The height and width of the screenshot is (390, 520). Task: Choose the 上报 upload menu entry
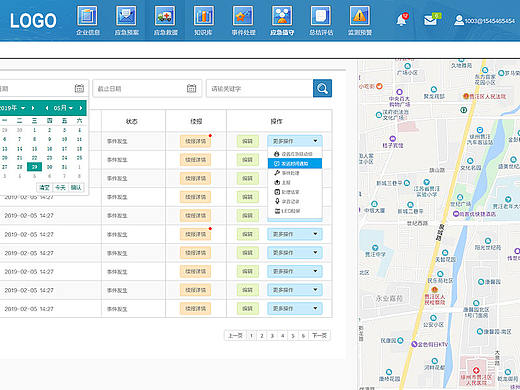pyautogui.click(x=295, y=182)
